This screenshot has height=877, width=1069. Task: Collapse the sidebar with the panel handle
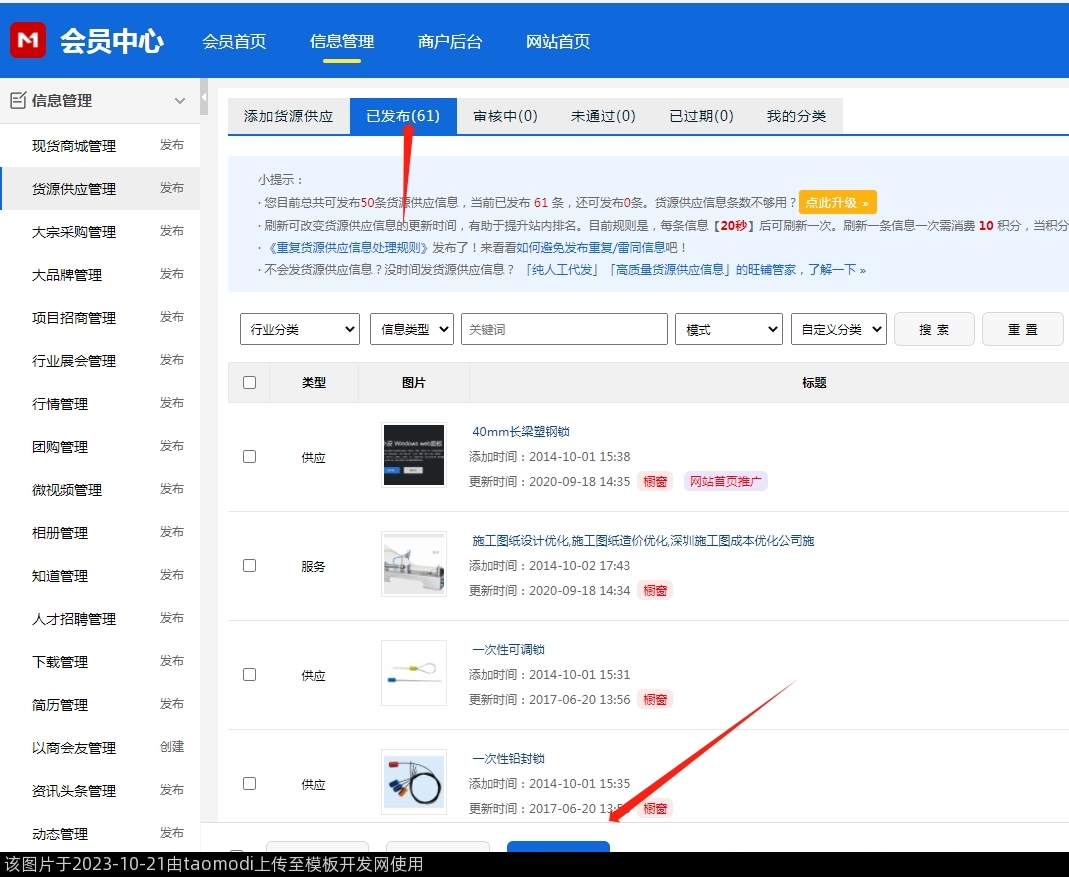point(204,98)
